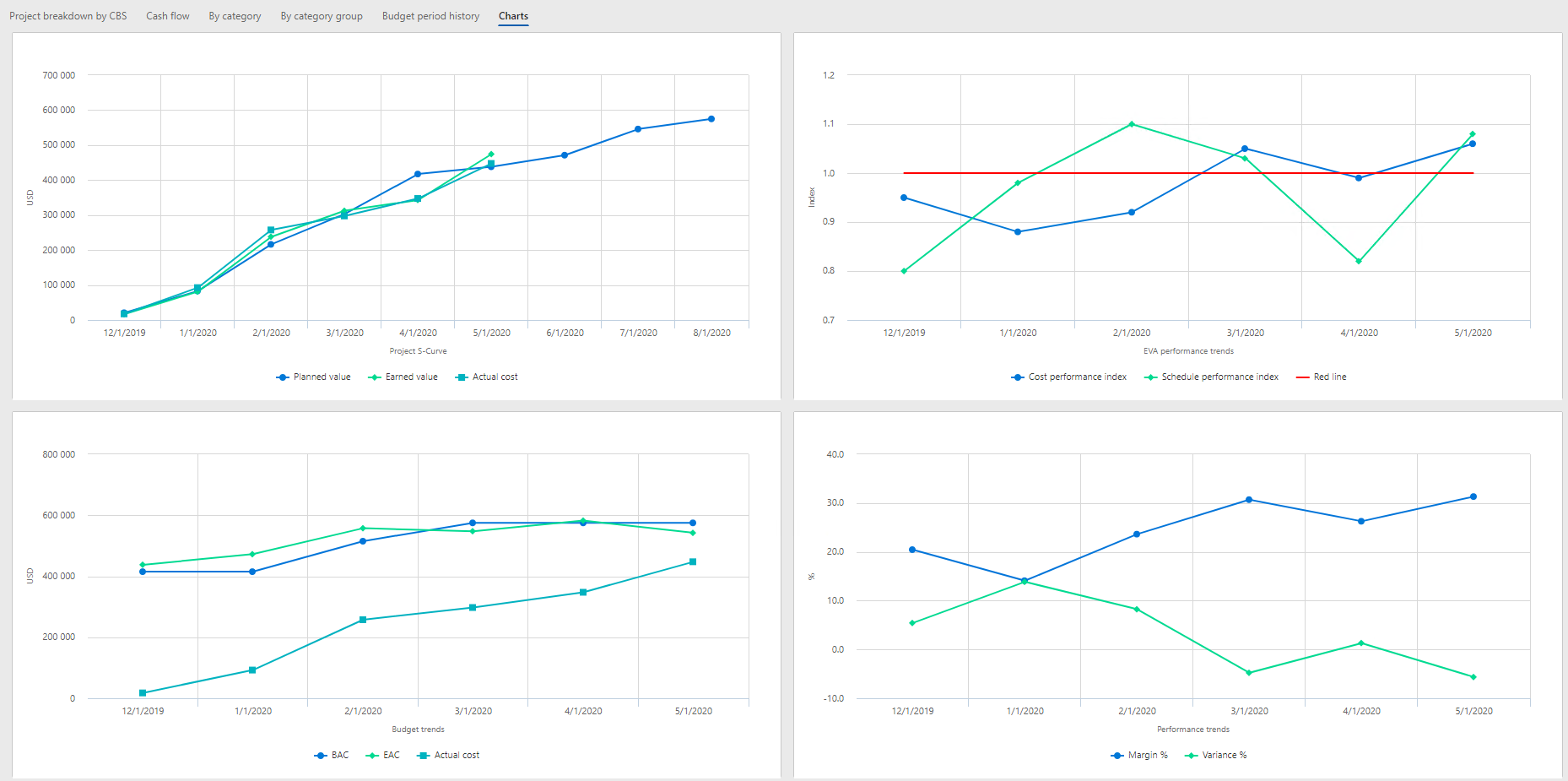Click the EVA performance trends chart title
Image resolution: width=1568 pixels, height=781 pixels.
click(x=1188, y=351)
